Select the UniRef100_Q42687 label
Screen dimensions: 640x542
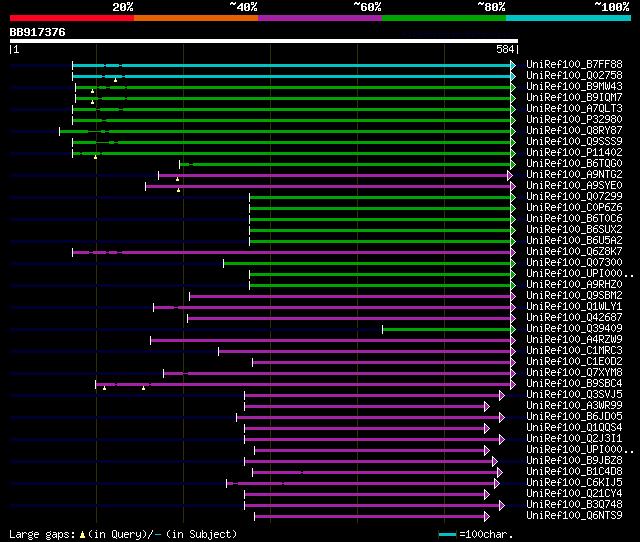pos(574,318)
